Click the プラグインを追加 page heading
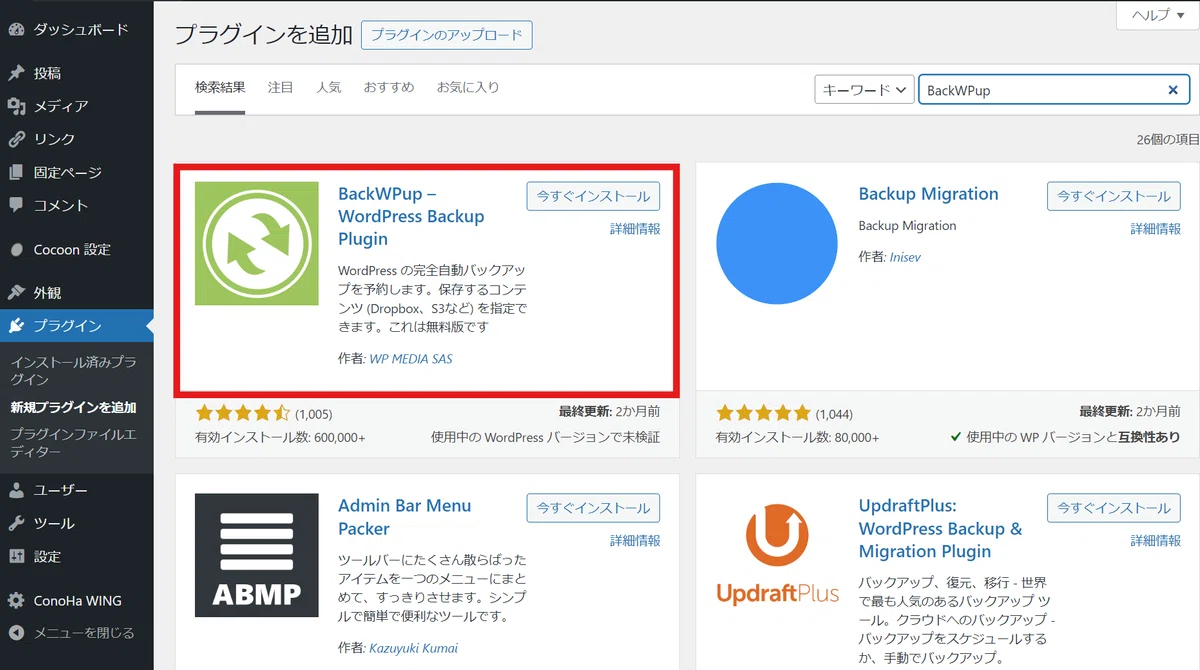 click(x=264, y=35)
